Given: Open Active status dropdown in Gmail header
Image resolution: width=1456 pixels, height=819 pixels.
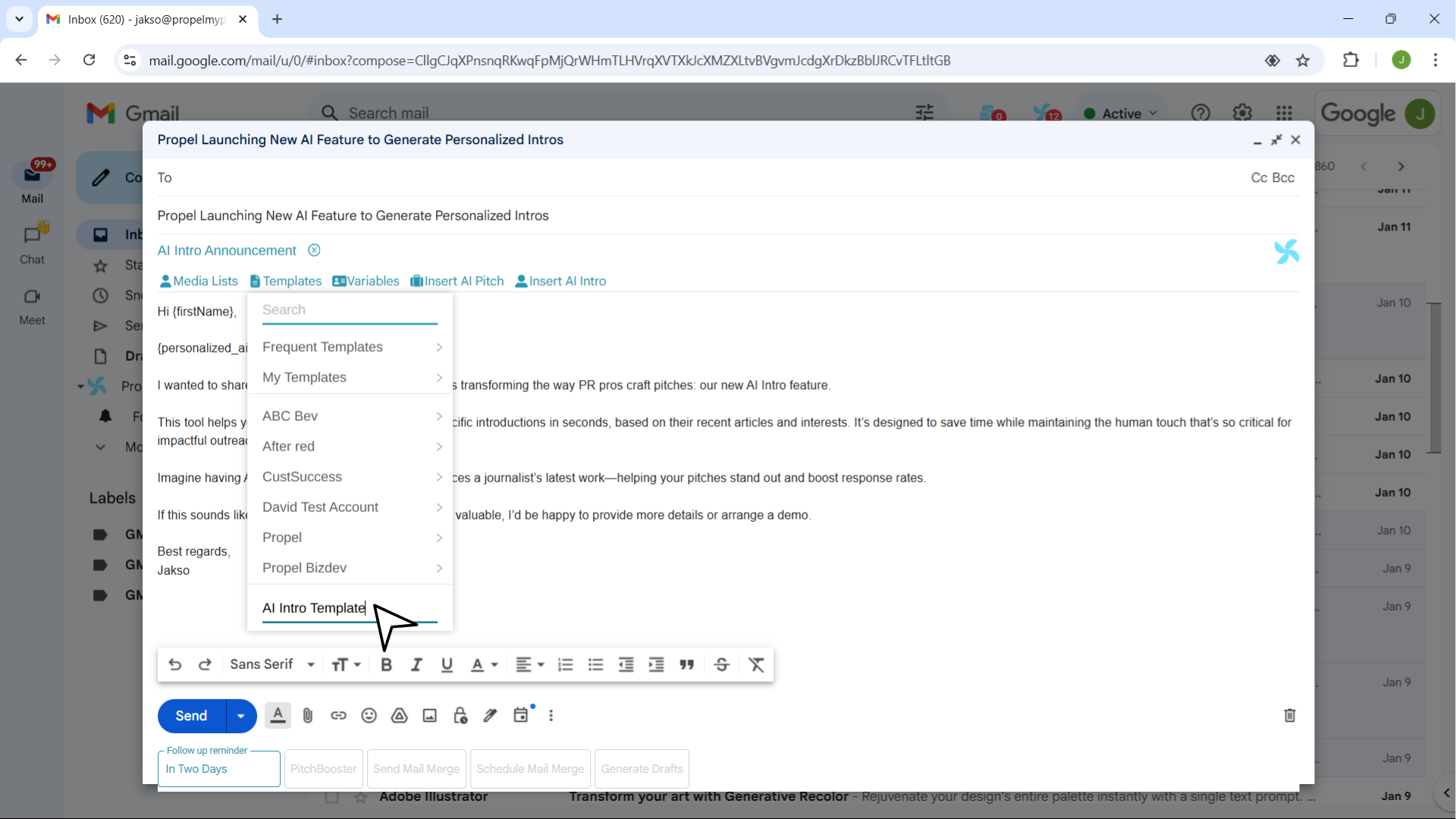Looking at the screenshot, I should click(1122, 113).
